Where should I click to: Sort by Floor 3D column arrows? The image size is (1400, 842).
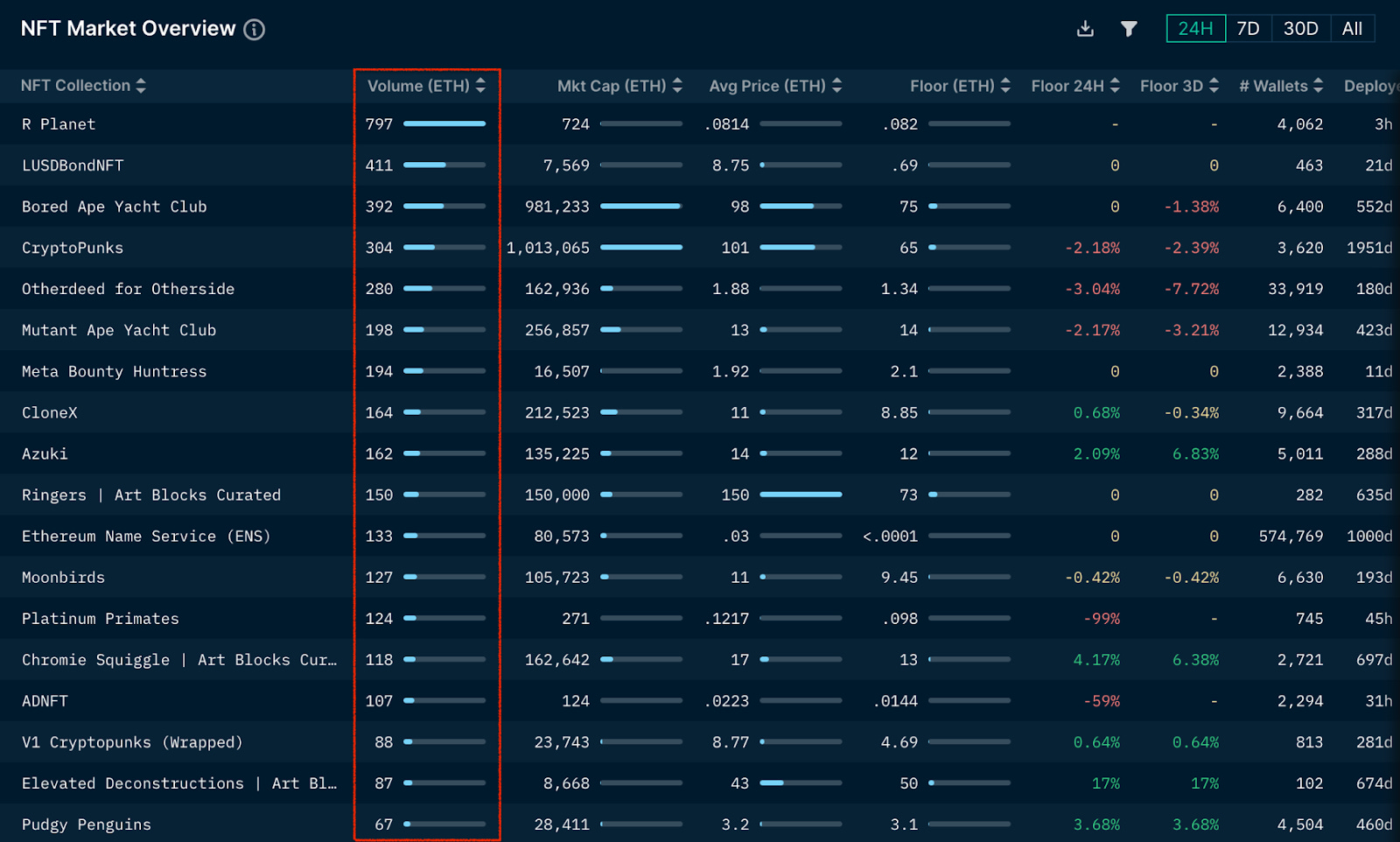(x=1214, y=86)
